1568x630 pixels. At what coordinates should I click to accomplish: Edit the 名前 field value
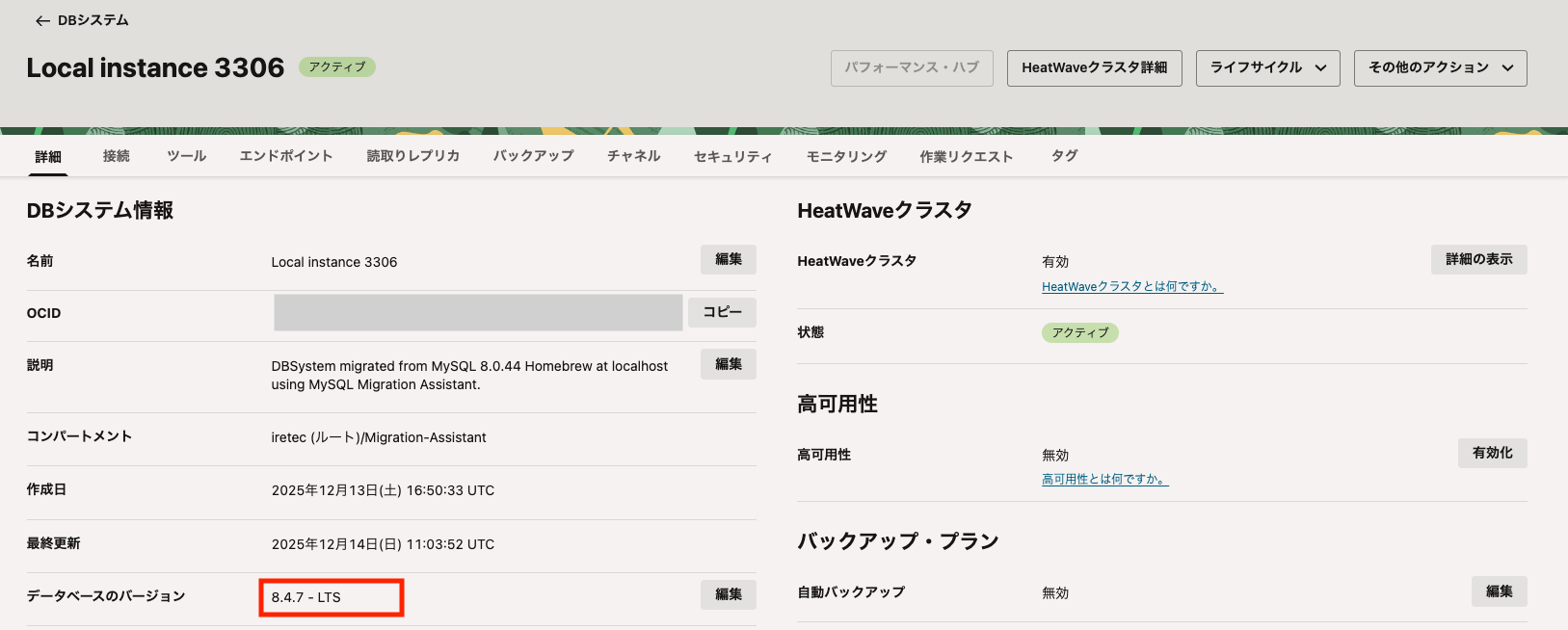coord(728,260)
